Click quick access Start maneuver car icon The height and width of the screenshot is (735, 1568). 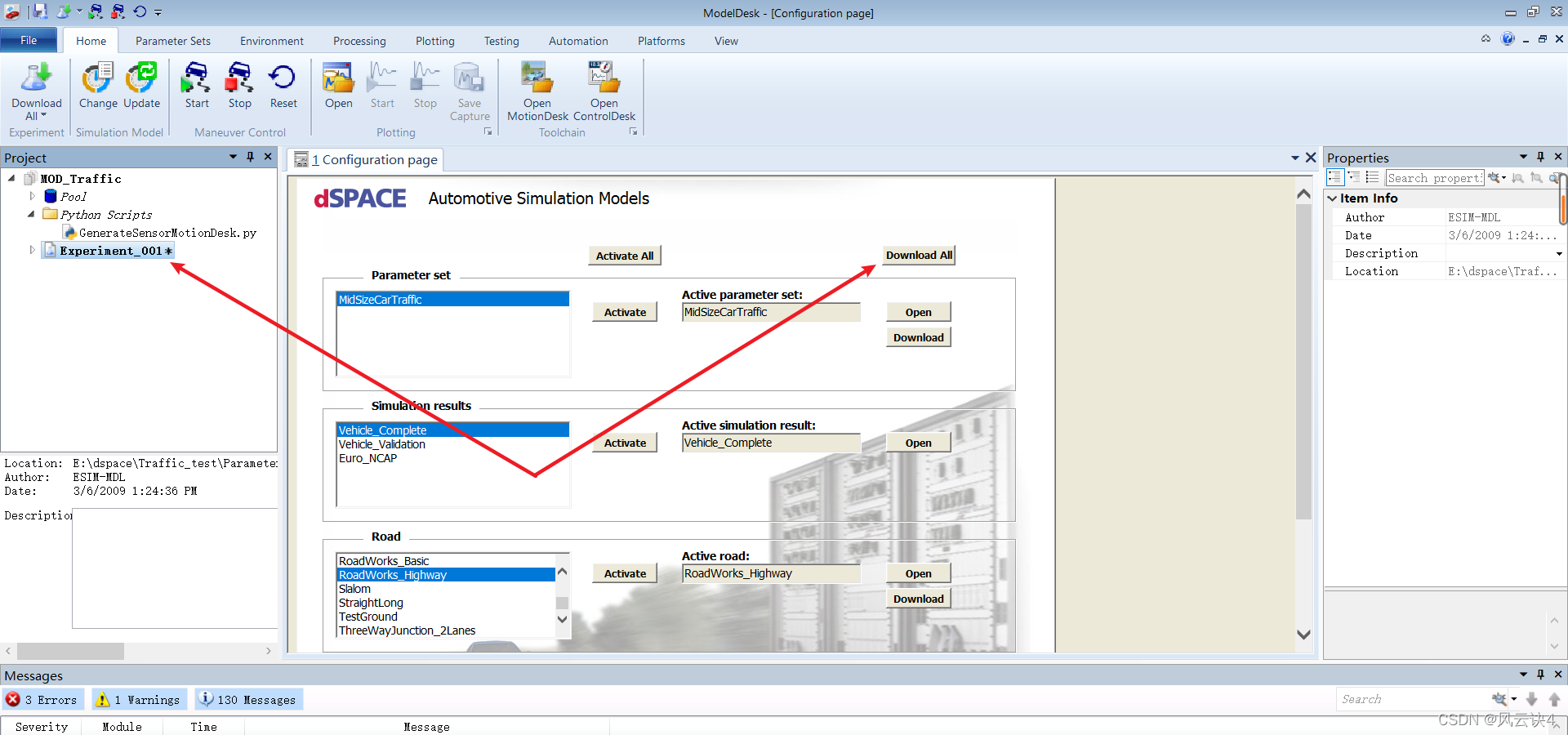tap(96, 11)
